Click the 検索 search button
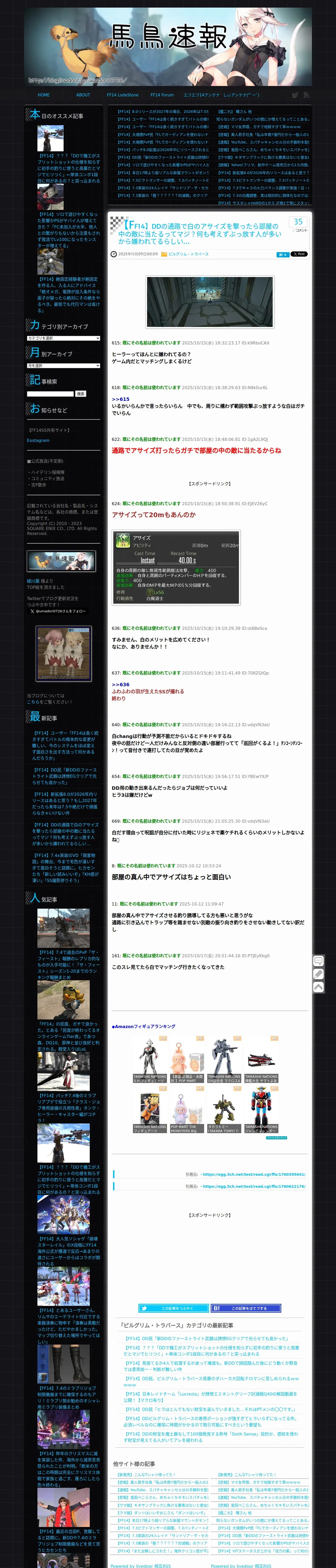This screenshot has width=336, height=1568. (x=81, y=394)
